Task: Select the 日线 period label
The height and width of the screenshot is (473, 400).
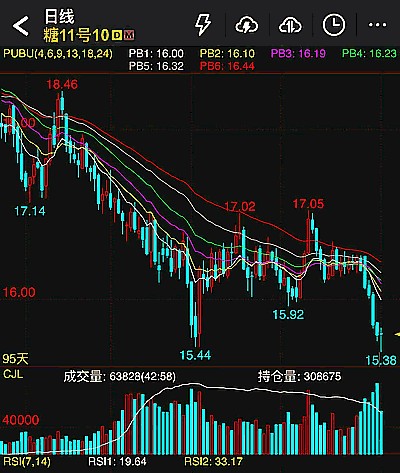Action: pyautogui.click(x=60, y=16)
